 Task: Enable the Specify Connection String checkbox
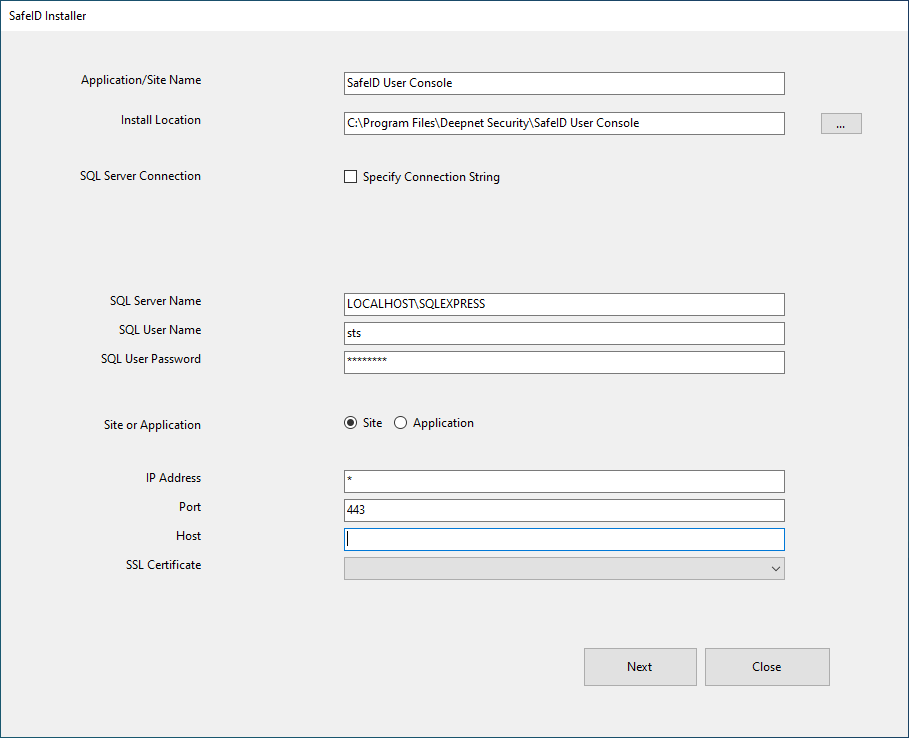350,177
